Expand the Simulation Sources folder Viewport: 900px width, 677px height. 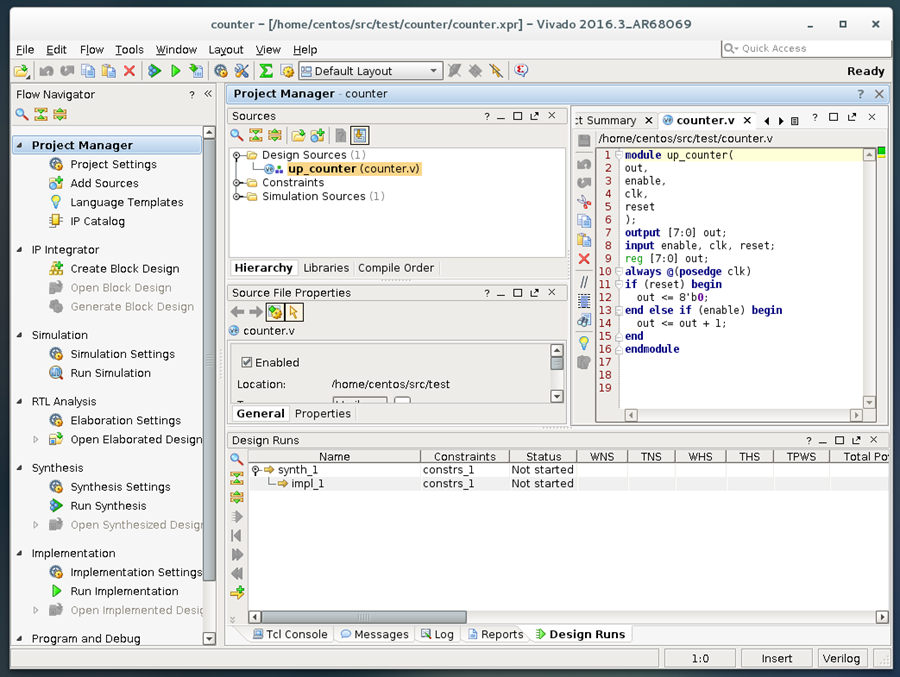(x=238, y=197)
